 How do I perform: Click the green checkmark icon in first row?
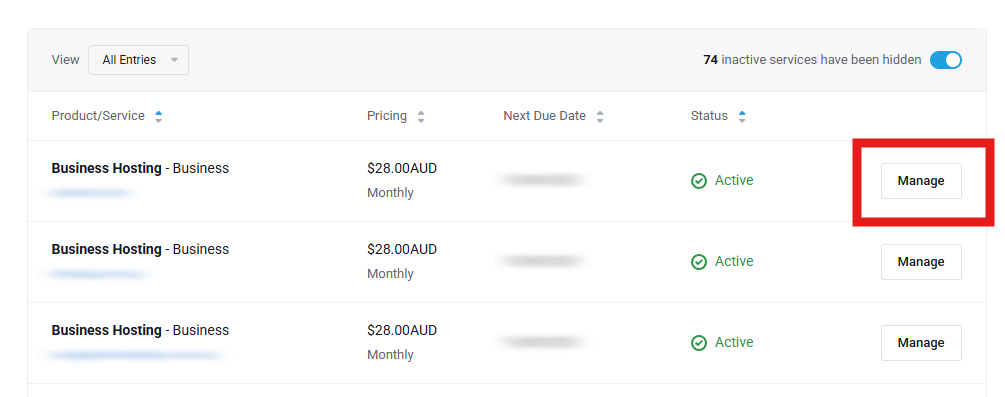pyautogui.click(x=699, y=182)
